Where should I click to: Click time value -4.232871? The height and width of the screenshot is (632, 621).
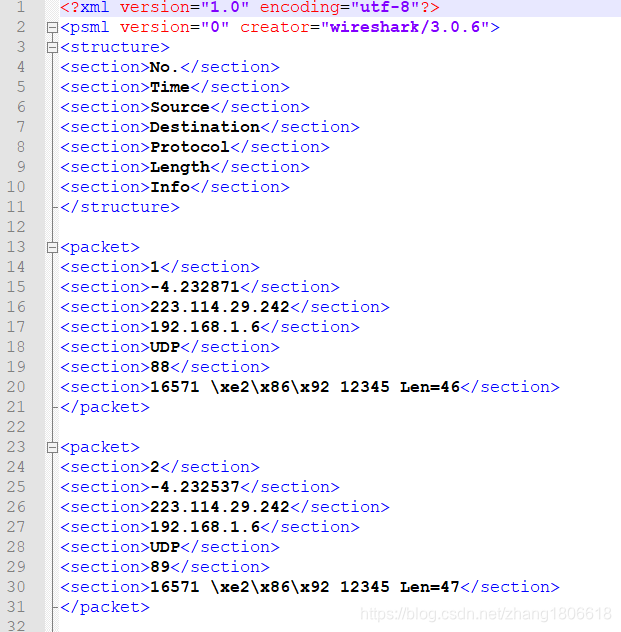pyautogui.click(x=195, y=287)
